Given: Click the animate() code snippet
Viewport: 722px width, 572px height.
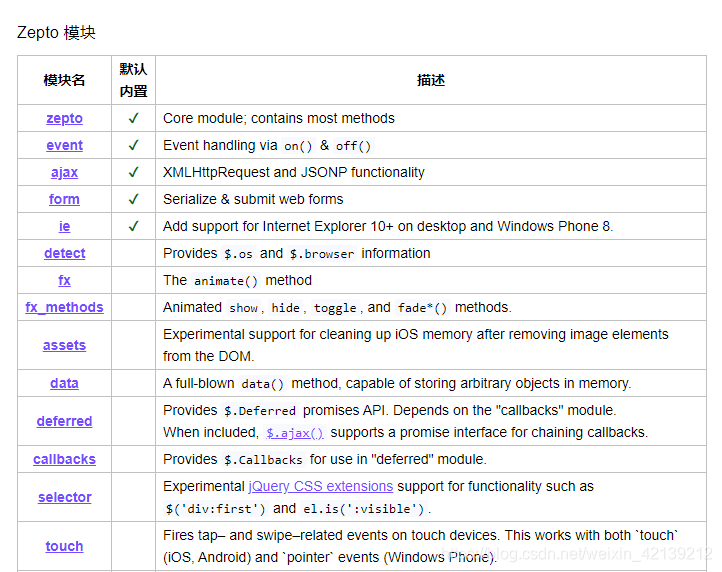Looking at the screenshot, I should 226,281.
